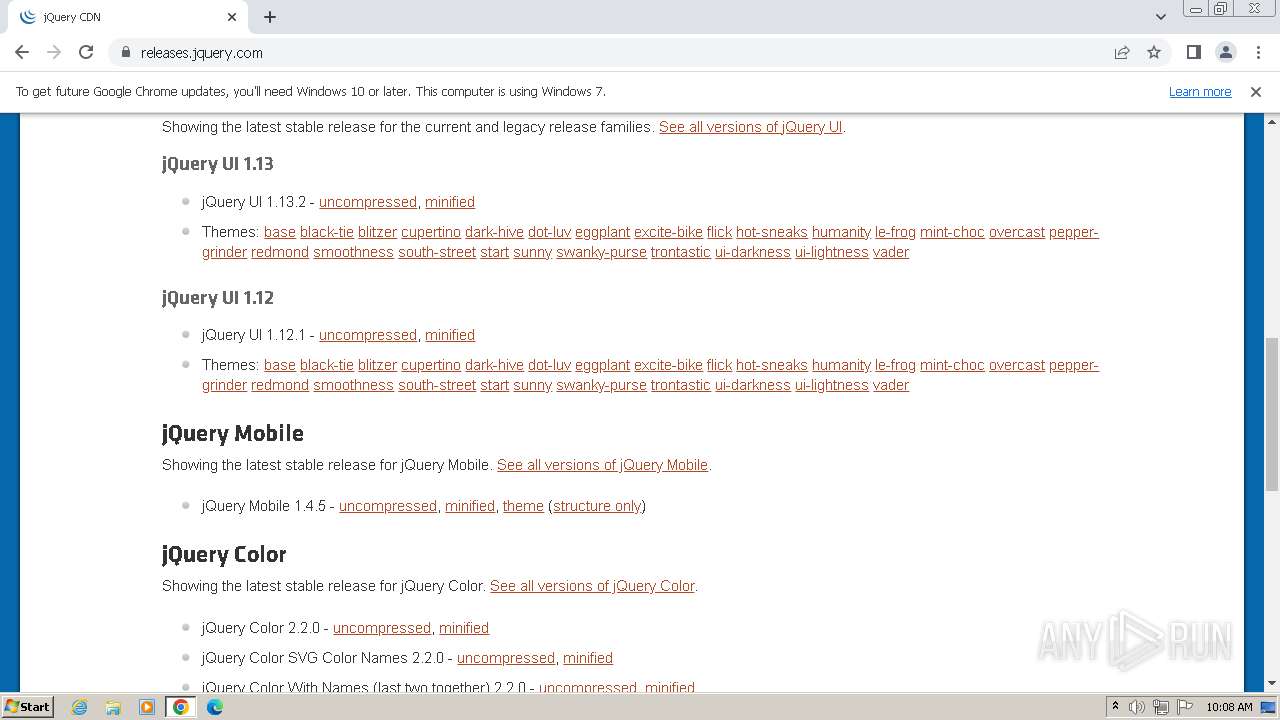Screen dimensions: 1280x720
Task: Open jQuery Mobile 1.4.5 uncompressed file
Action: click(x=388, y=506)
